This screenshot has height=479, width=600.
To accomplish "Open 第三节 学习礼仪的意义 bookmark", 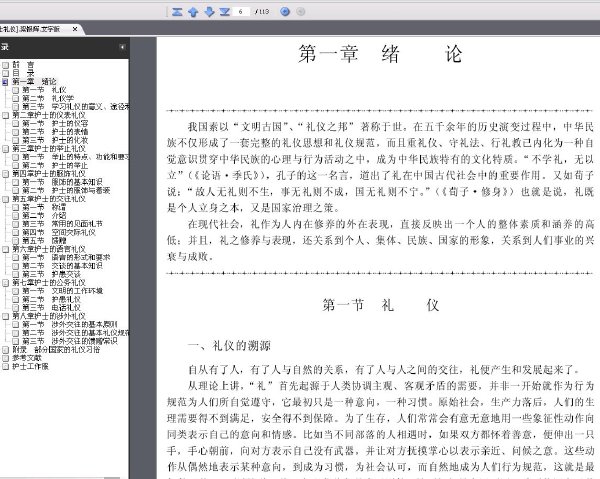I will coord(75,107).
